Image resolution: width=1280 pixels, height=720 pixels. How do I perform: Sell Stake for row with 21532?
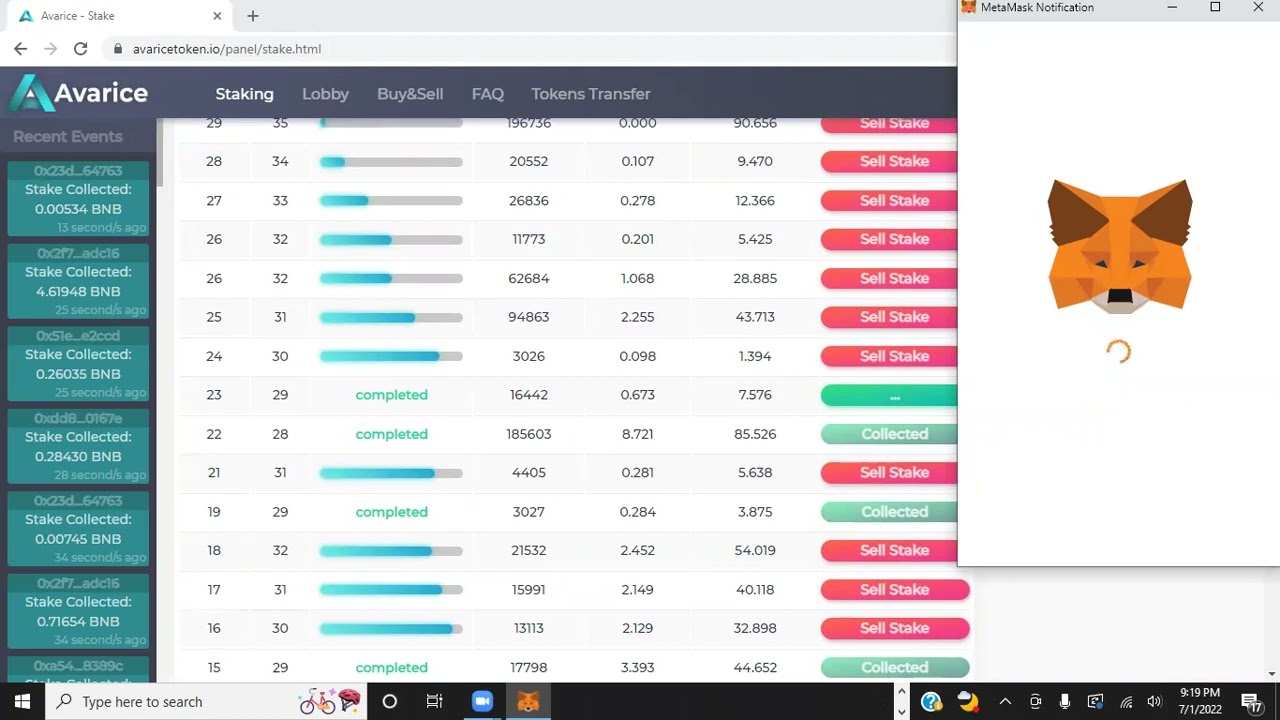click(889, 550)
